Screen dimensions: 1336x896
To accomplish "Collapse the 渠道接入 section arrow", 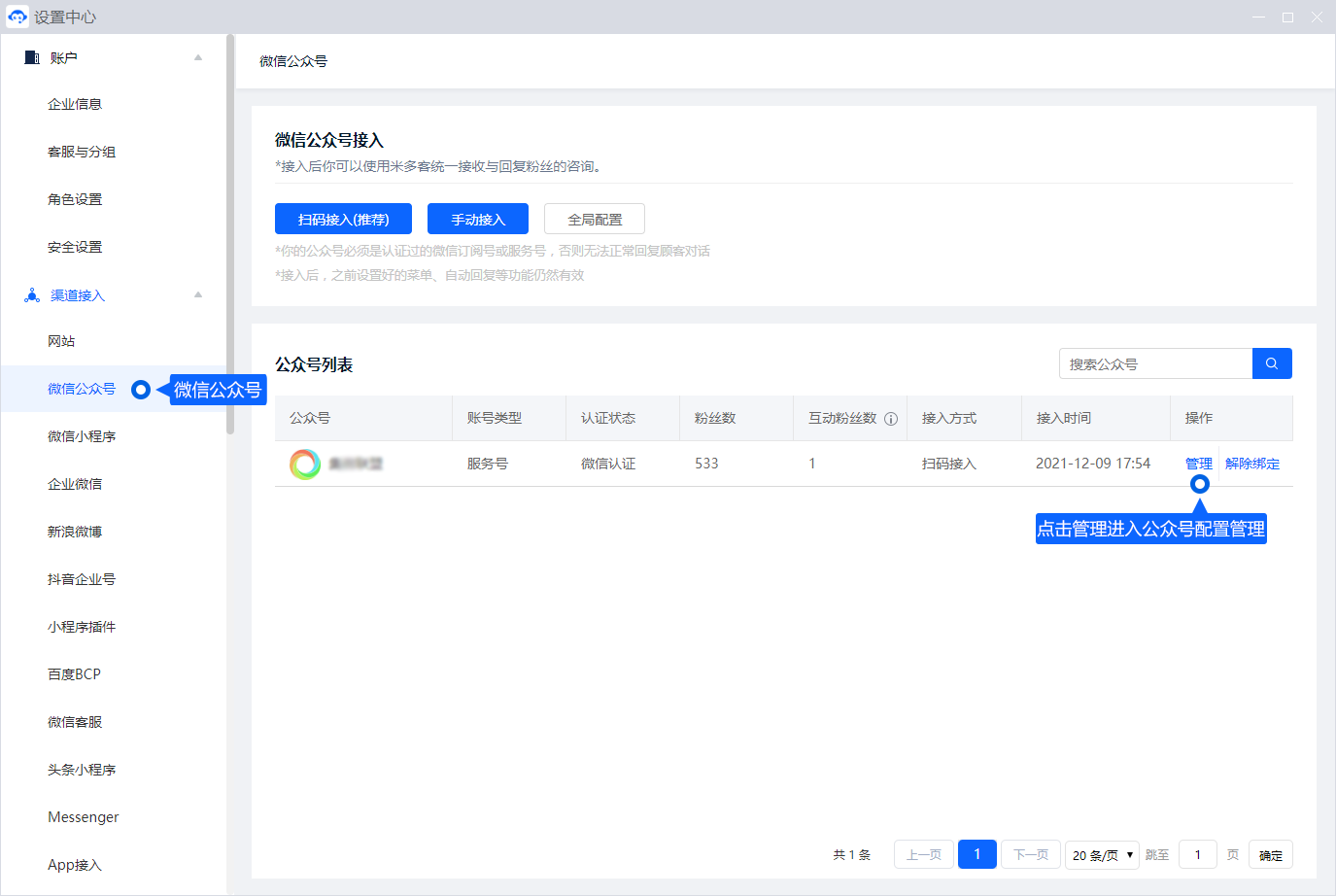I will pos(198,294).
